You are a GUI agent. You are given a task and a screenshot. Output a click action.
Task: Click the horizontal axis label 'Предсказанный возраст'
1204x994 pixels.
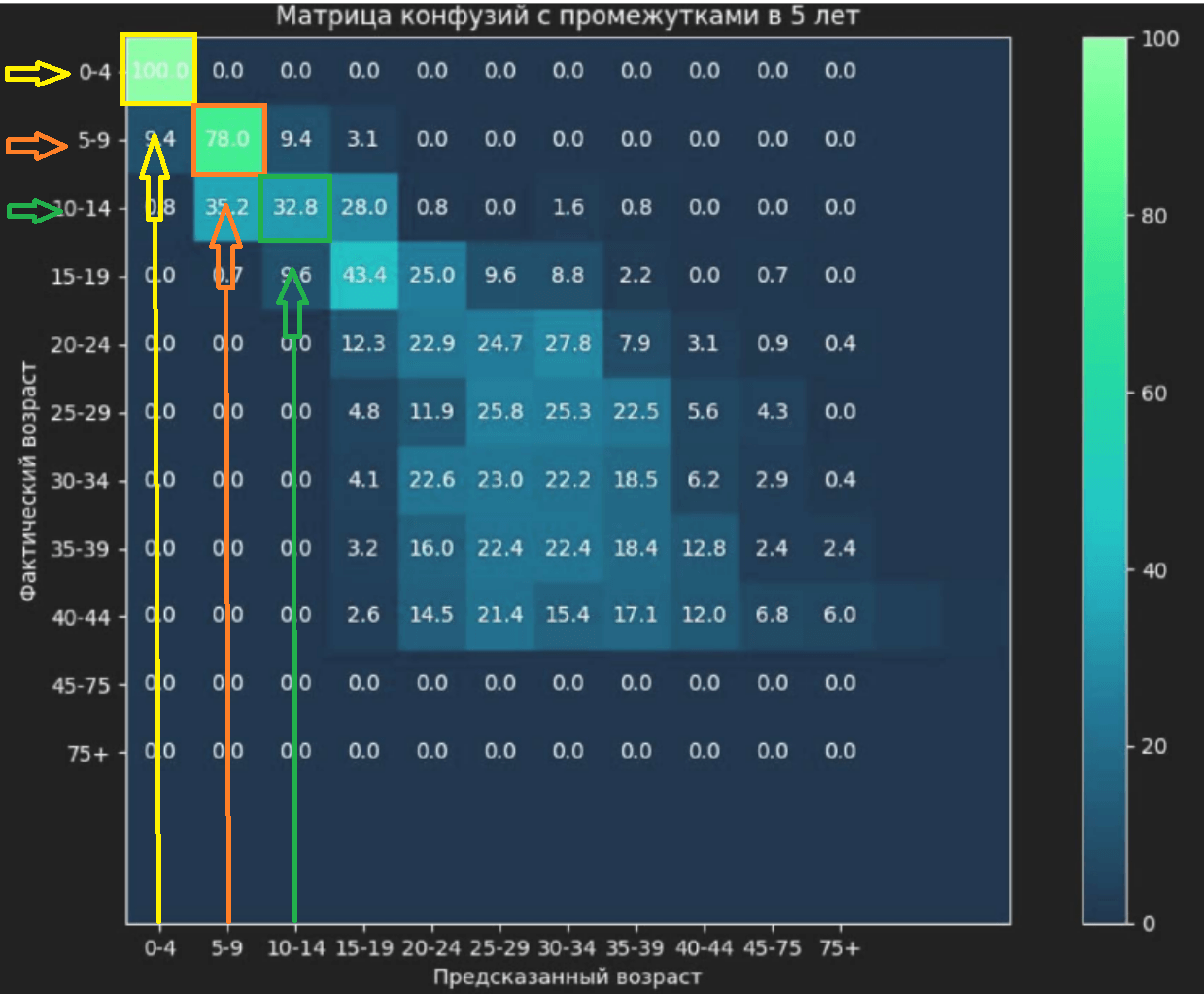tap(568, 977)
